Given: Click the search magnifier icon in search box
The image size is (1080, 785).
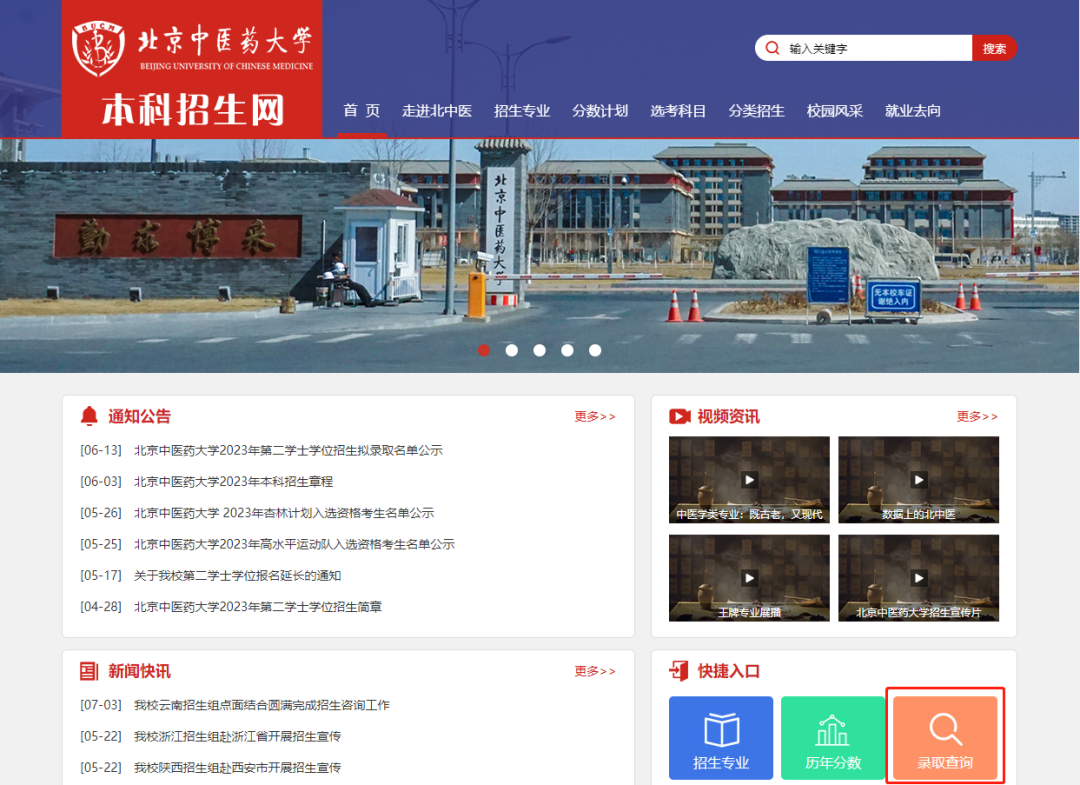Looking at the screenshot, I should click(x=772, y=48).
